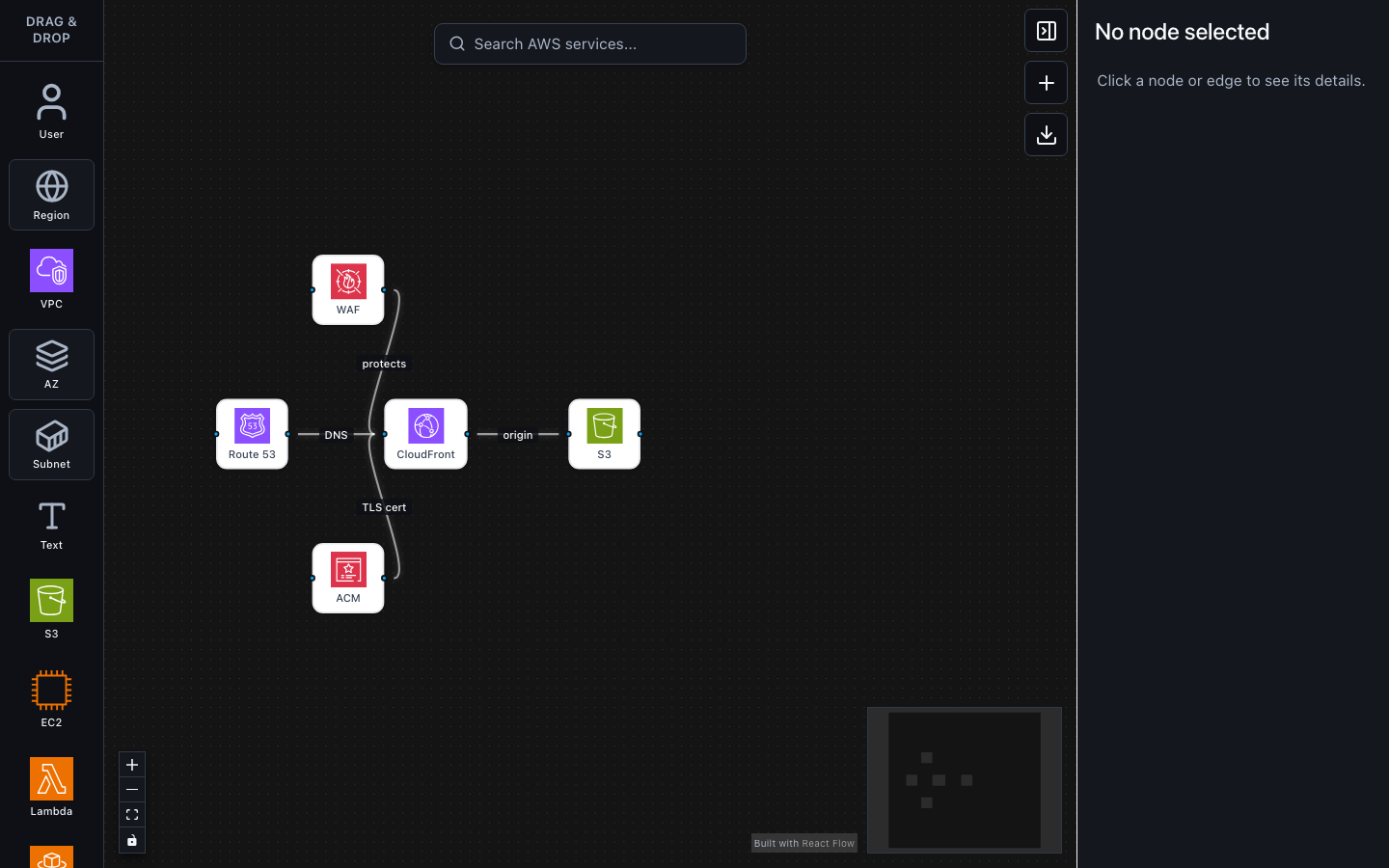Image resolution: width=1389 pixels, height=868 pixels.
Task: Pick the Region item from palette
Action: pyautogui.click(x=51, y=195)
